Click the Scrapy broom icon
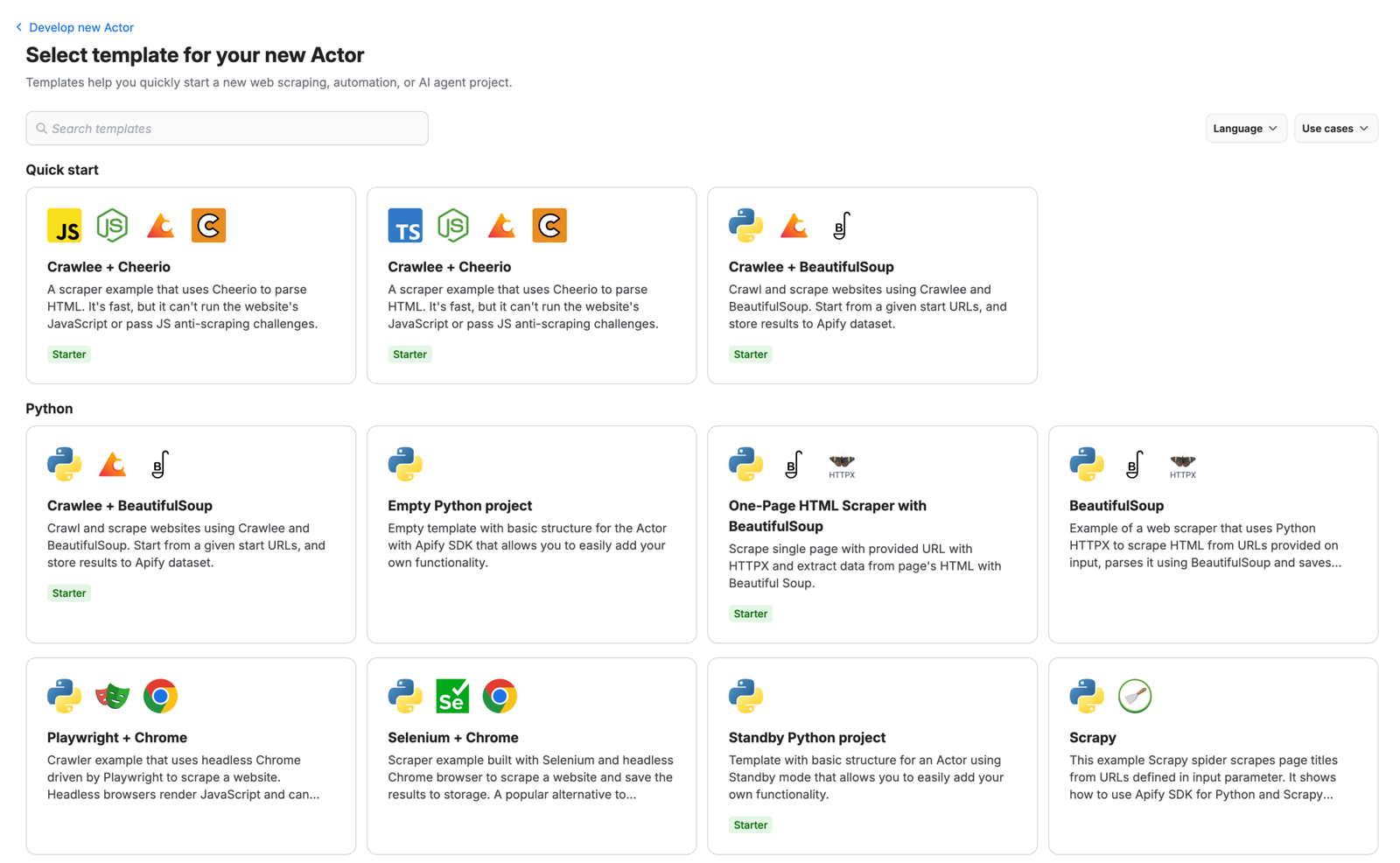The height and width of the screenshot is (863, 1400). point(1135,696)
